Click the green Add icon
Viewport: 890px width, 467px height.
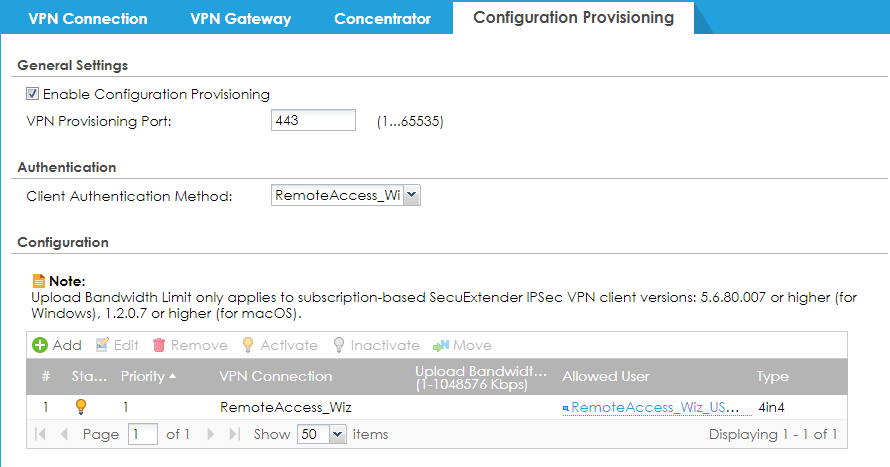[40, 345]
